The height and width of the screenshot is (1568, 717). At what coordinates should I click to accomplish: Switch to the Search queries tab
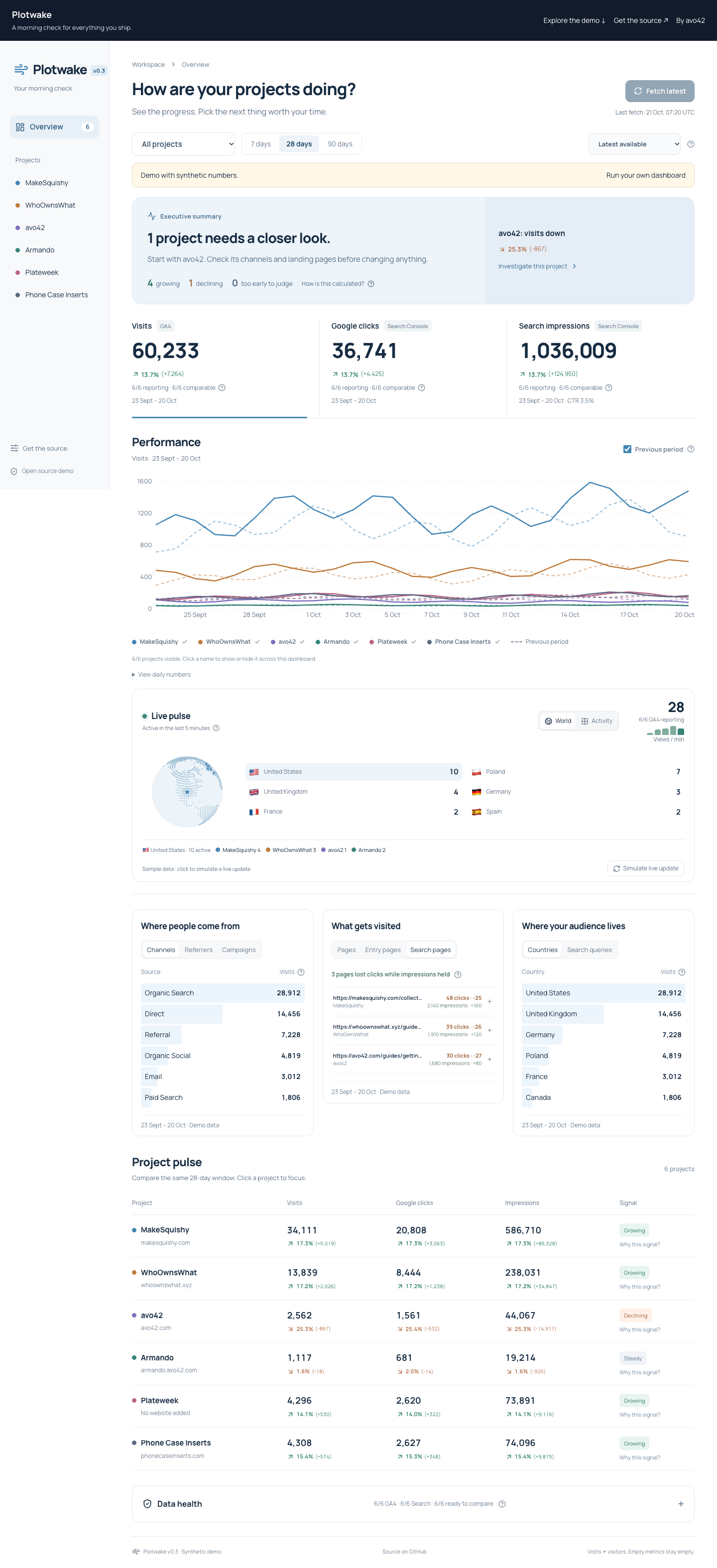pos(589,950)
